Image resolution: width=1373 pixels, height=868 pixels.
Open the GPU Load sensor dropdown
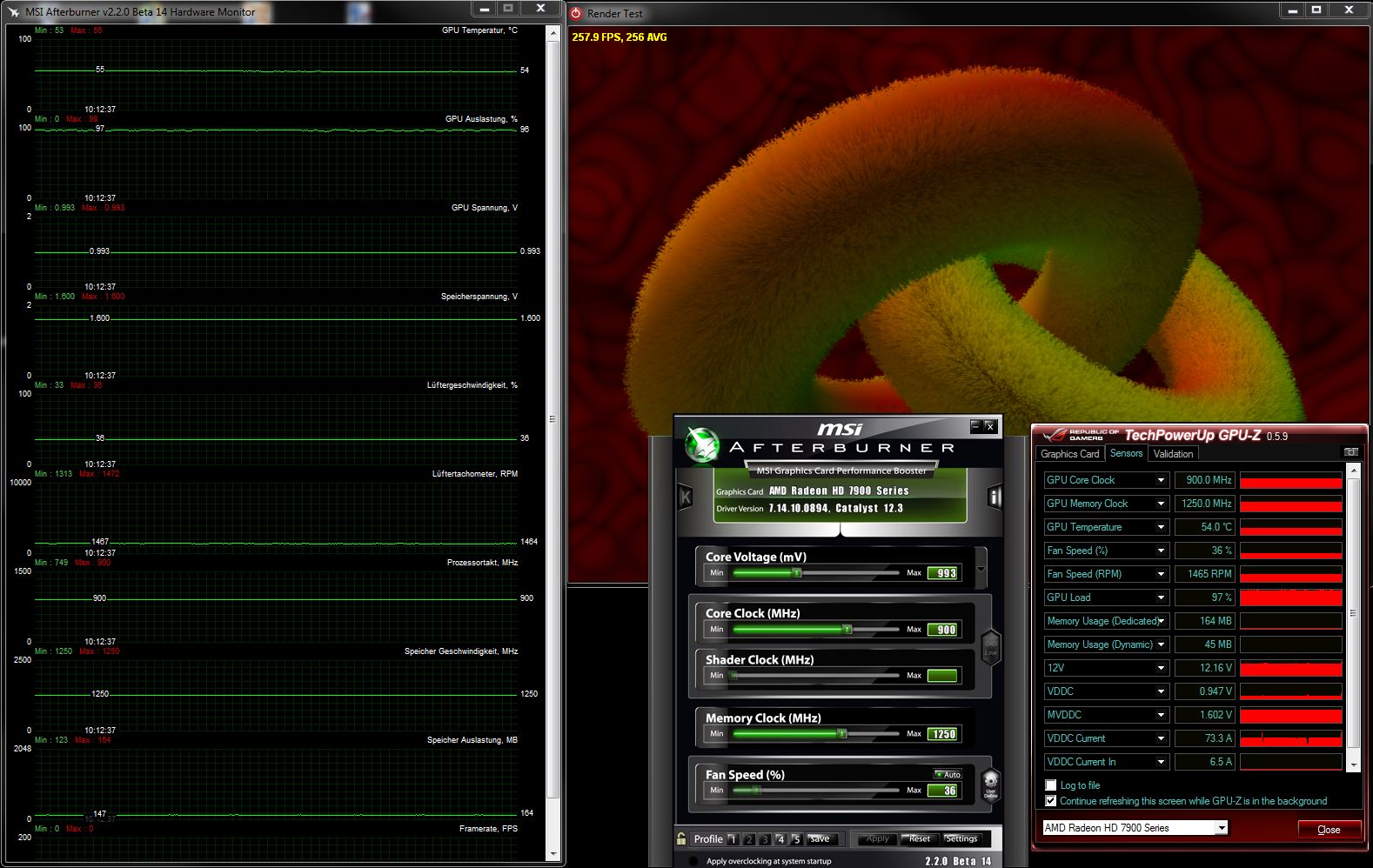(1161, 598)
